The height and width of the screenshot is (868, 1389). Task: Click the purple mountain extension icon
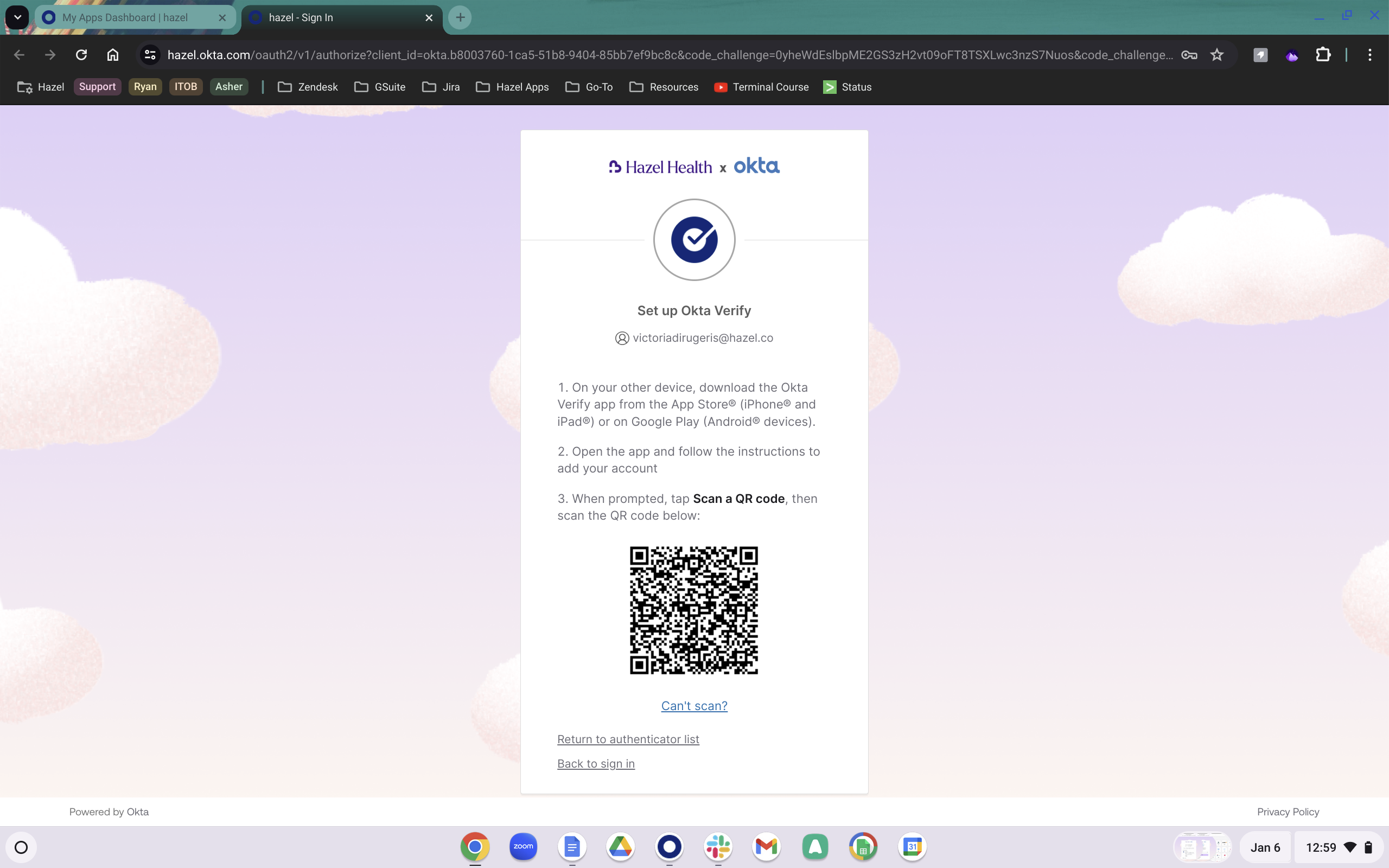pos(1292,55)
